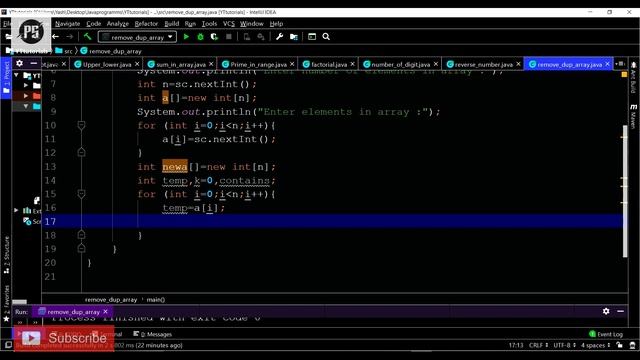Open Search Everywhere magnifier icon
This screenshot has width=640, height=360.
tap(326, 37)
